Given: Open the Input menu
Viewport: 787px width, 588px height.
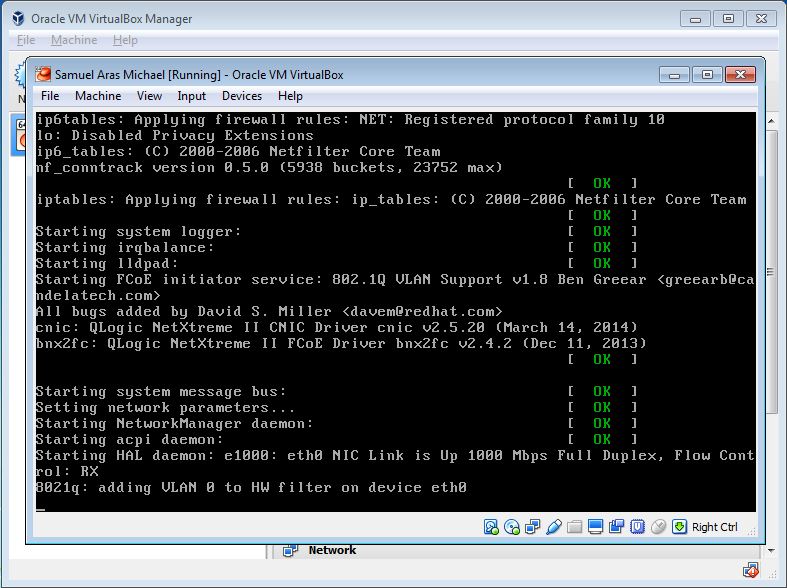Looking at the screenshot, I should pos(191,96).
